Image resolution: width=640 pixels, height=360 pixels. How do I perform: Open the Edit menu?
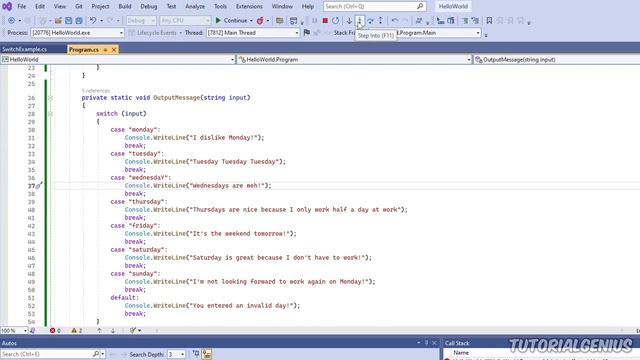click(x=40, y=7)
